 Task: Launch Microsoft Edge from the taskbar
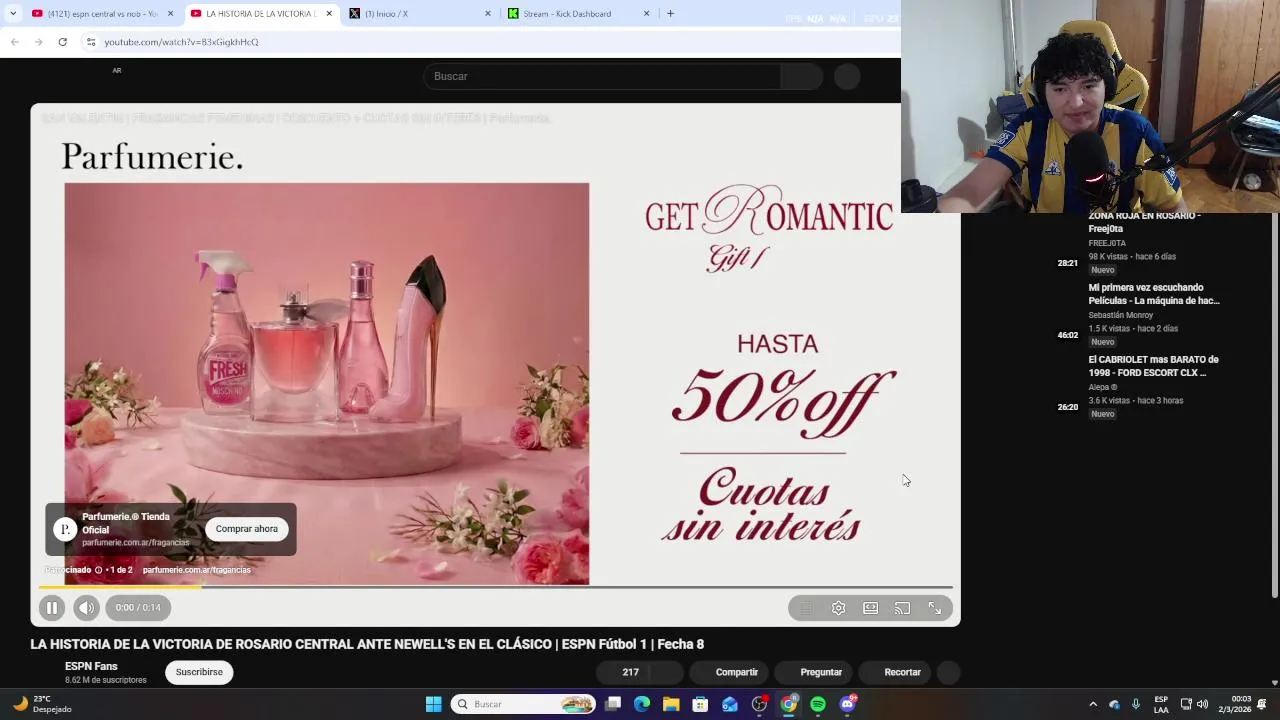pyautogui.click(x=642, y=704)
